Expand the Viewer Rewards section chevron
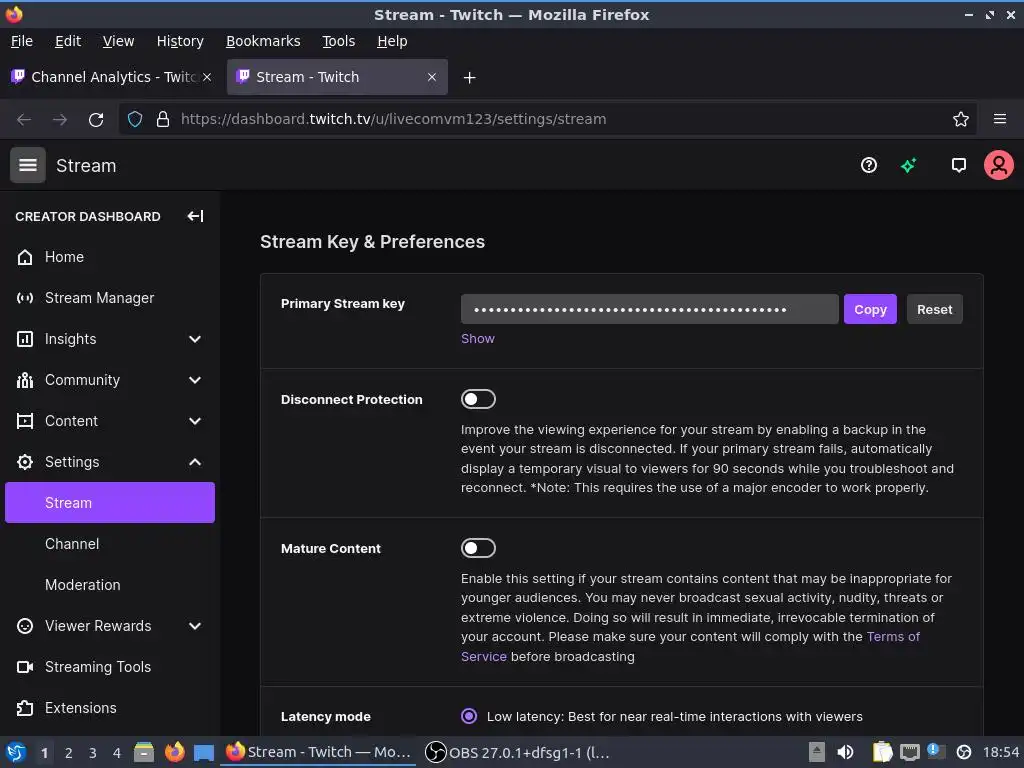The height and width of the screenshot is (768, 1024). [x=195, y=626]
